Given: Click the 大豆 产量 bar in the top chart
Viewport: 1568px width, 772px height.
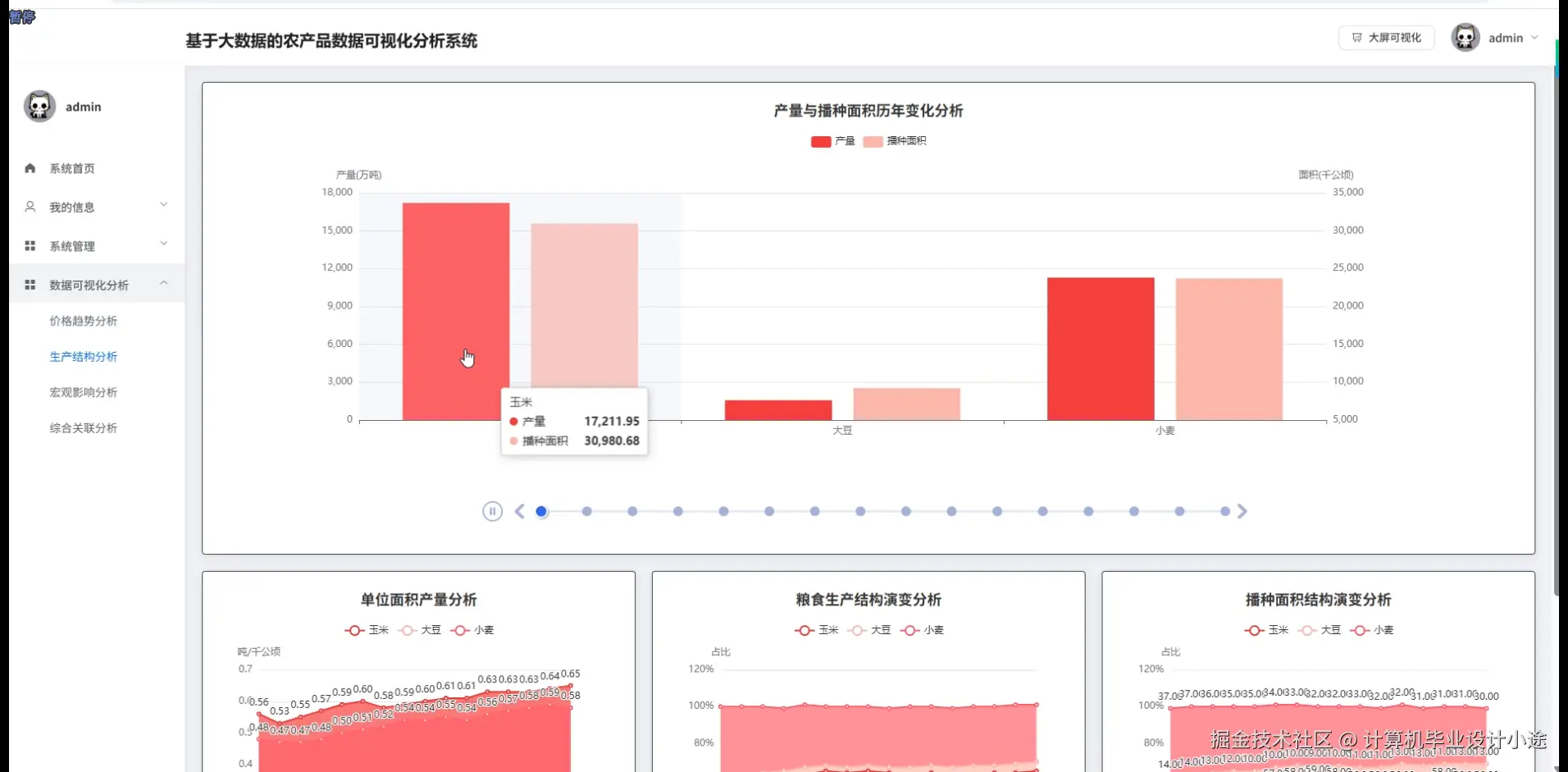Looking at the screenshot, I should 778,410.
